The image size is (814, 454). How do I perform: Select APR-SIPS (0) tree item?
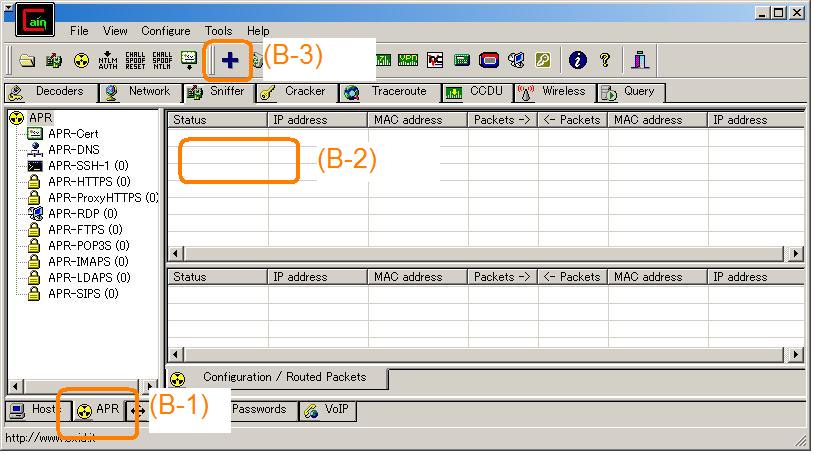(83, 294)
